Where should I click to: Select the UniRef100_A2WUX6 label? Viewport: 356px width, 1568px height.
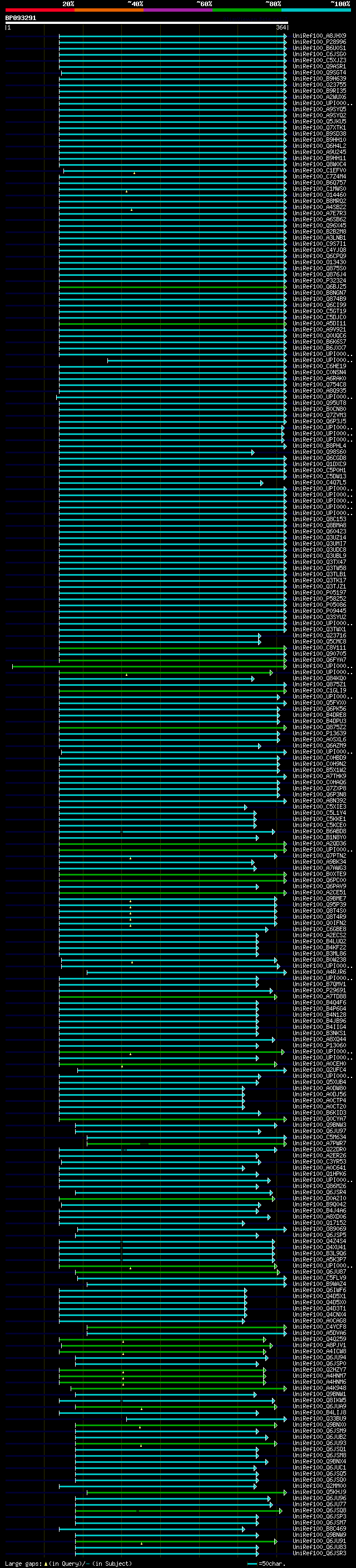[x=319, y=97]
